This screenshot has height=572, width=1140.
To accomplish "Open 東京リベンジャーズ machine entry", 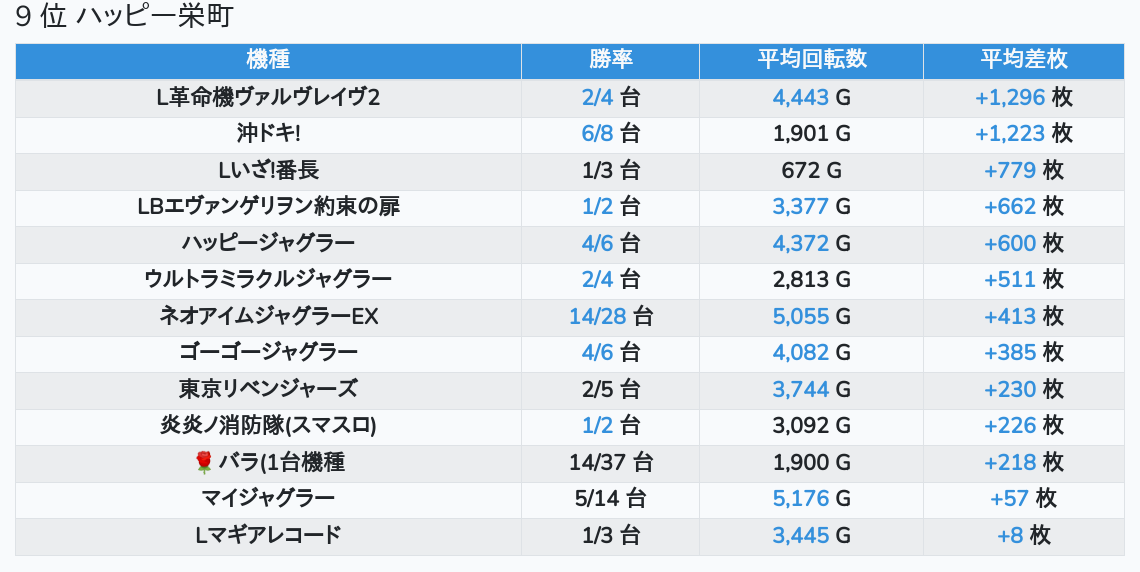I will pos(268,389).
